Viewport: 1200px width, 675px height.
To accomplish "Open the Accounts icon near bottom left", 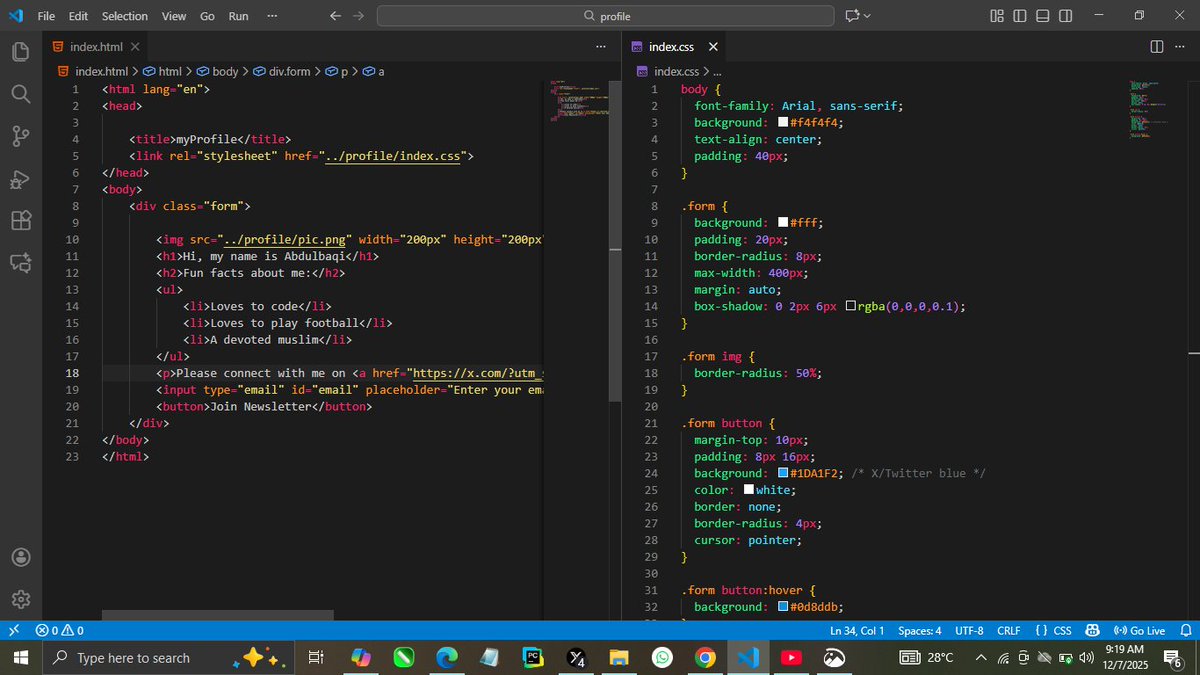I will (20, 557).
